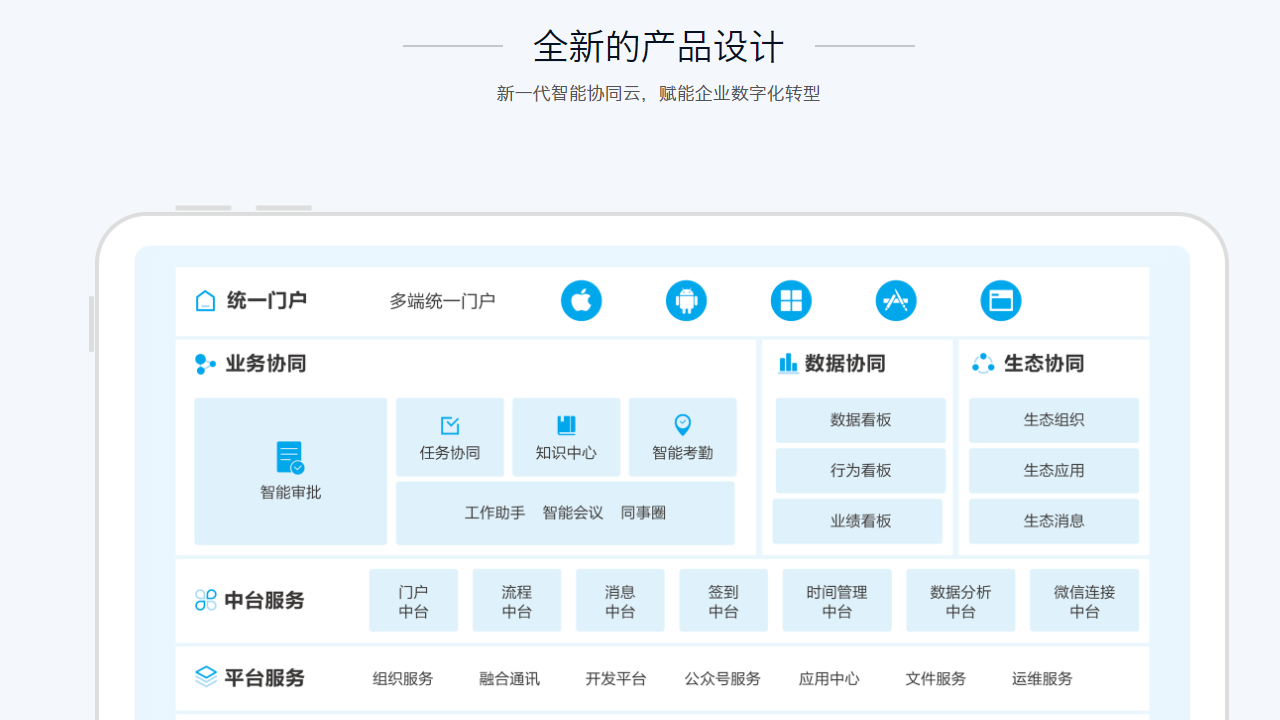This screenshot has height=720, width=1280.
Task: Open the 任务协同 tile
Action: pyautogui.click(x=450, y=437)
